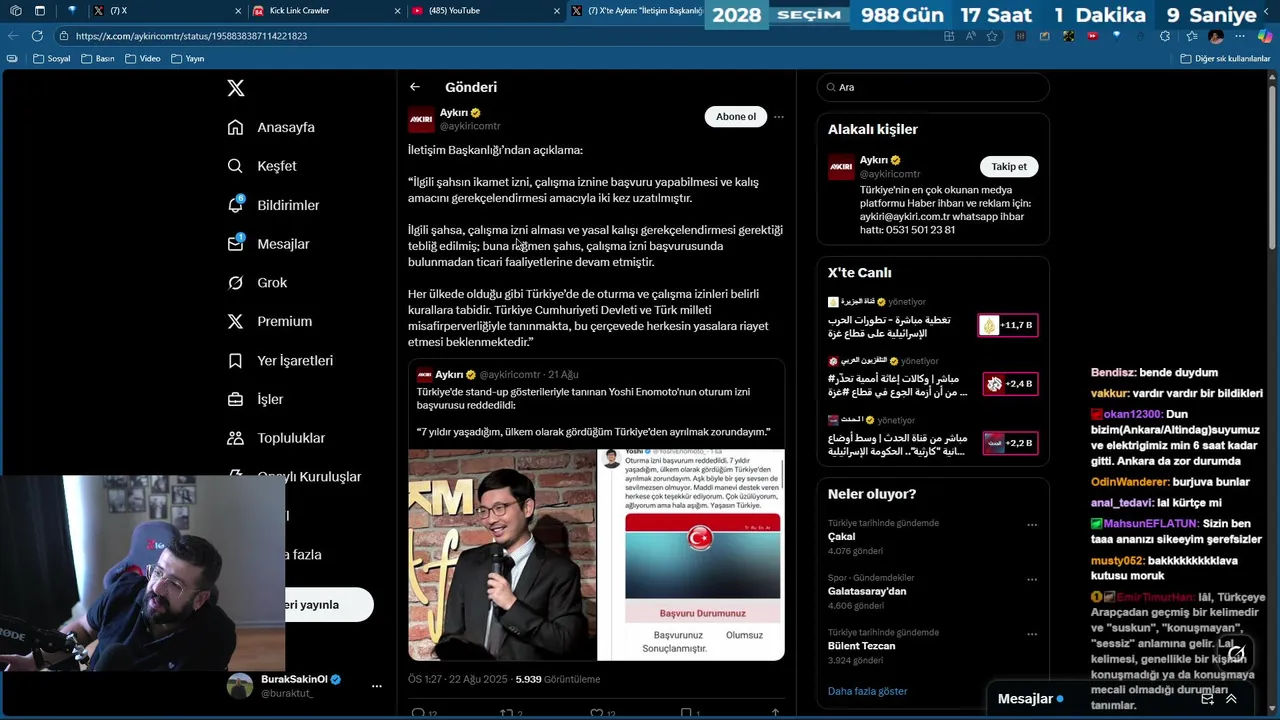Click the Premium X icon

pos(235,321)
